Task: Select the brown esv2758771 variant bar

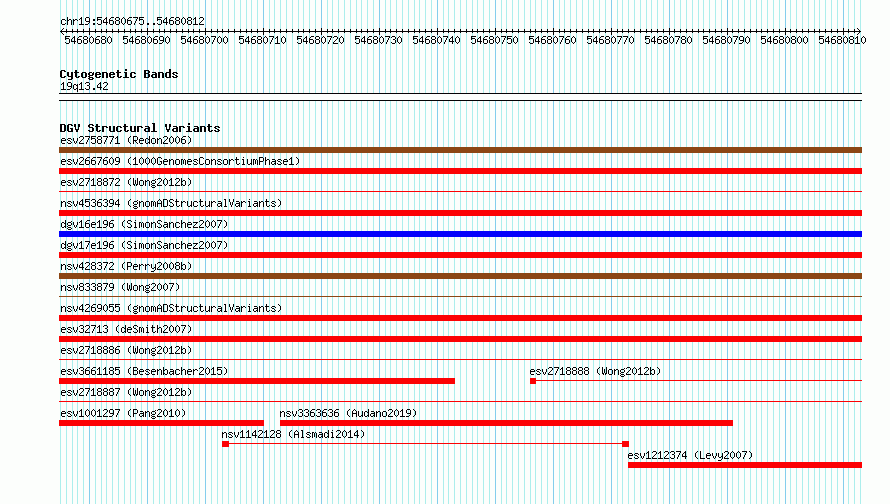Action: pos(460,150)
